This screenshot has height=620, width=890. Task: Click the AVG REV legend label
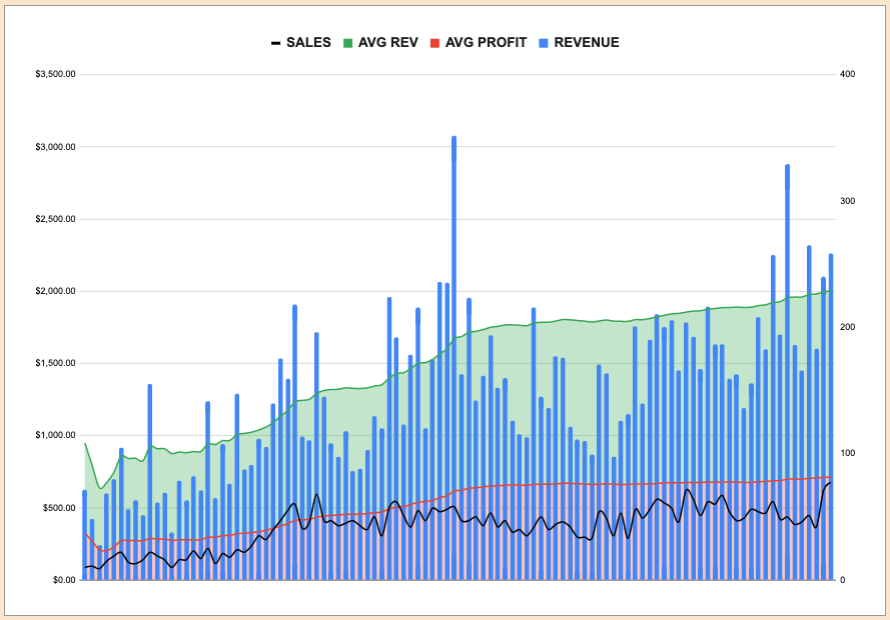click(x=388, y=43)
